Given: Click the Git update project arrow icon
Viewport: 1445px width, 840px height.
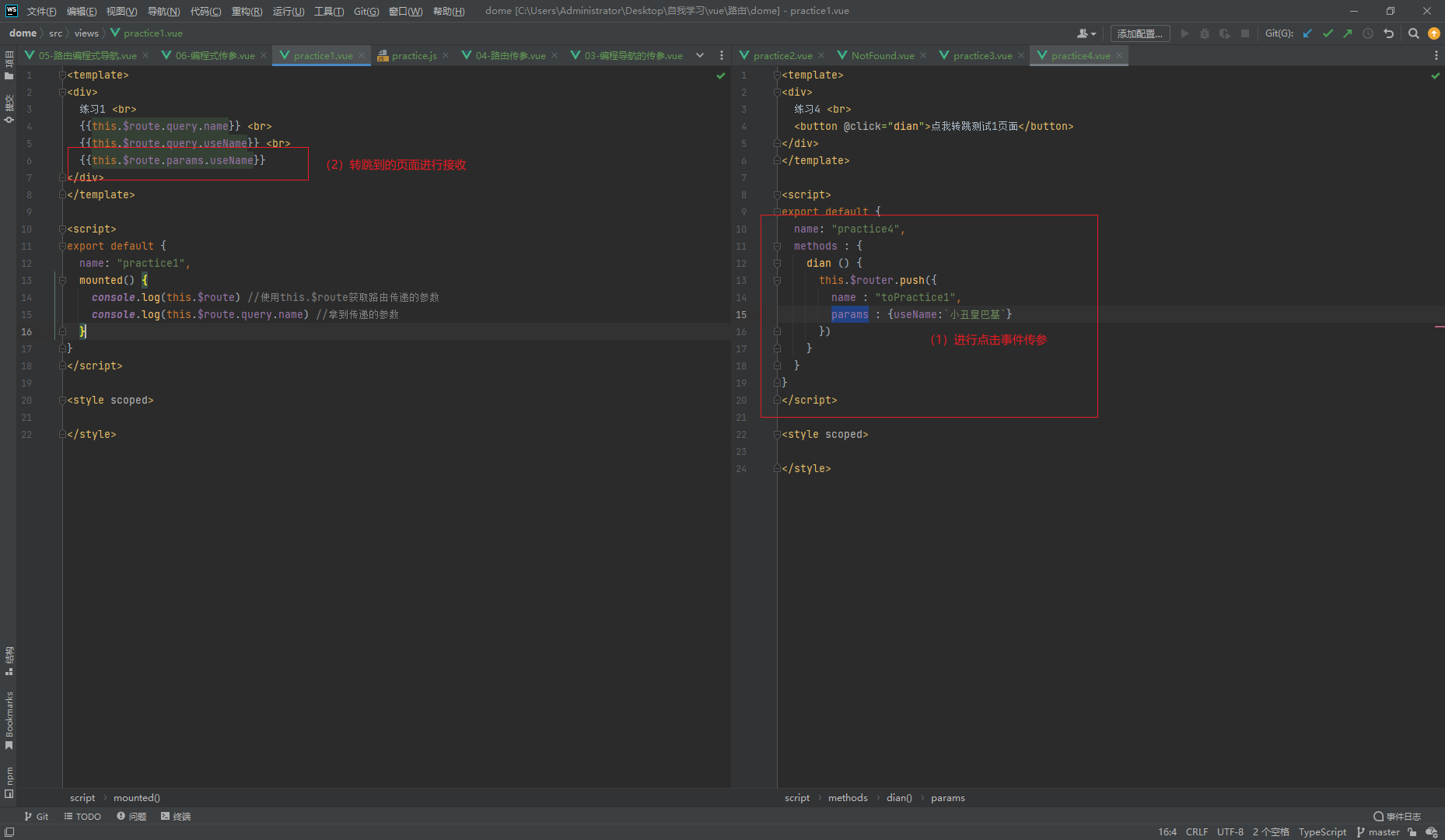Looking at the screenshot, I should click(x=1307, y=33).
